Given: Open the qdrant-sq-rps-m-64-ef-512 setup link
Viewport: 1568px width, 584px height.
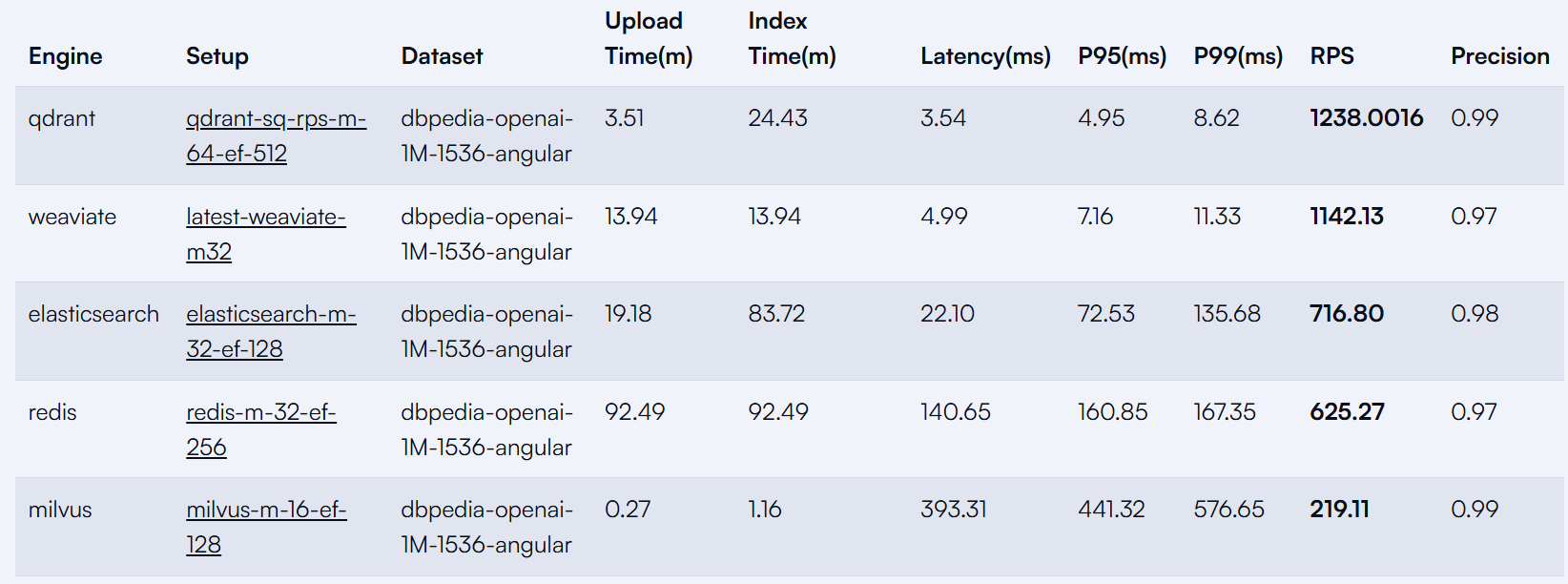Looking at the screenshot, I should [276, 136].
